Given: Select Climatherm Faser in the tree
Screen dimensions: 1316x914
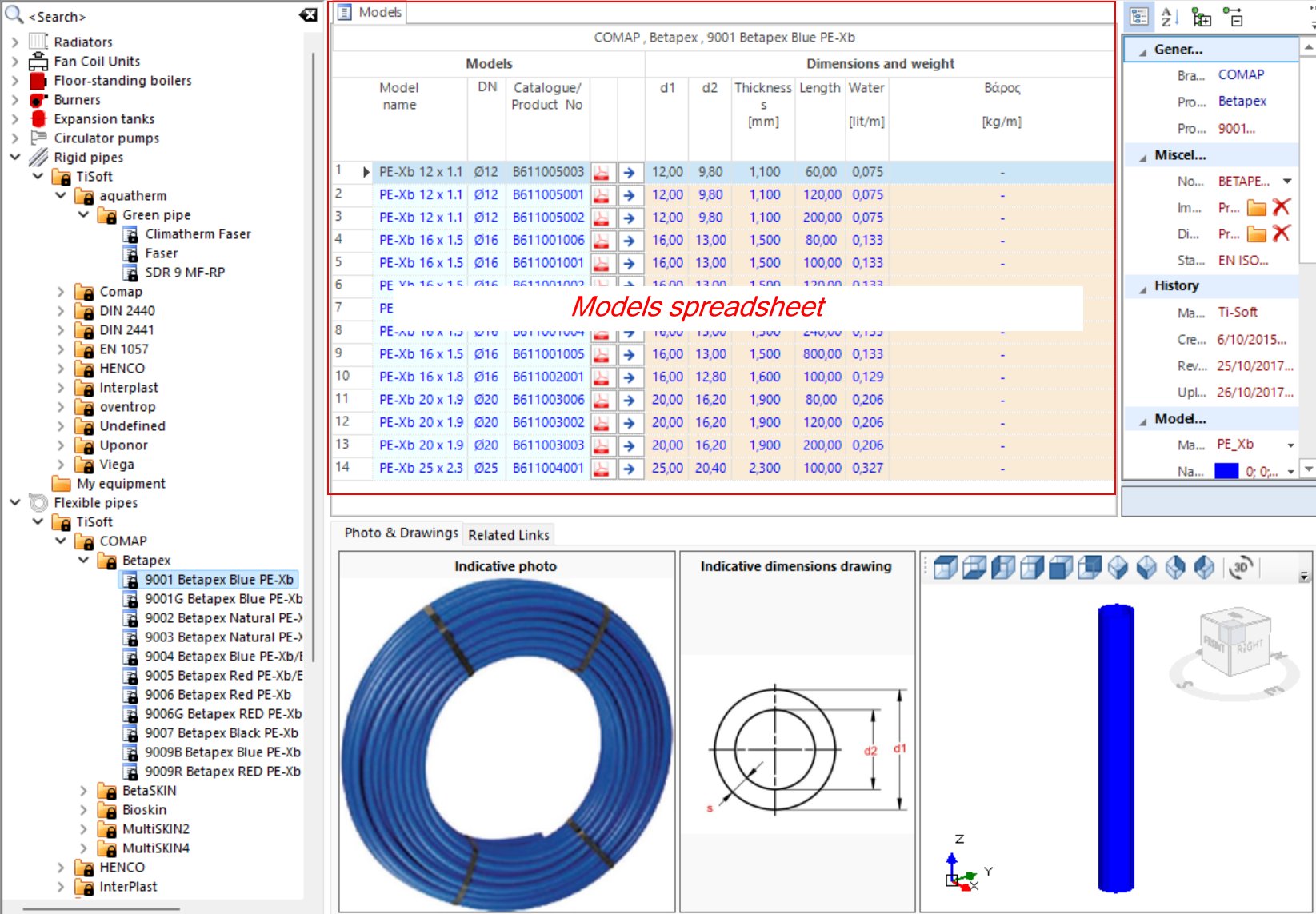Looking at the screenshot, I should pos(198,233).
